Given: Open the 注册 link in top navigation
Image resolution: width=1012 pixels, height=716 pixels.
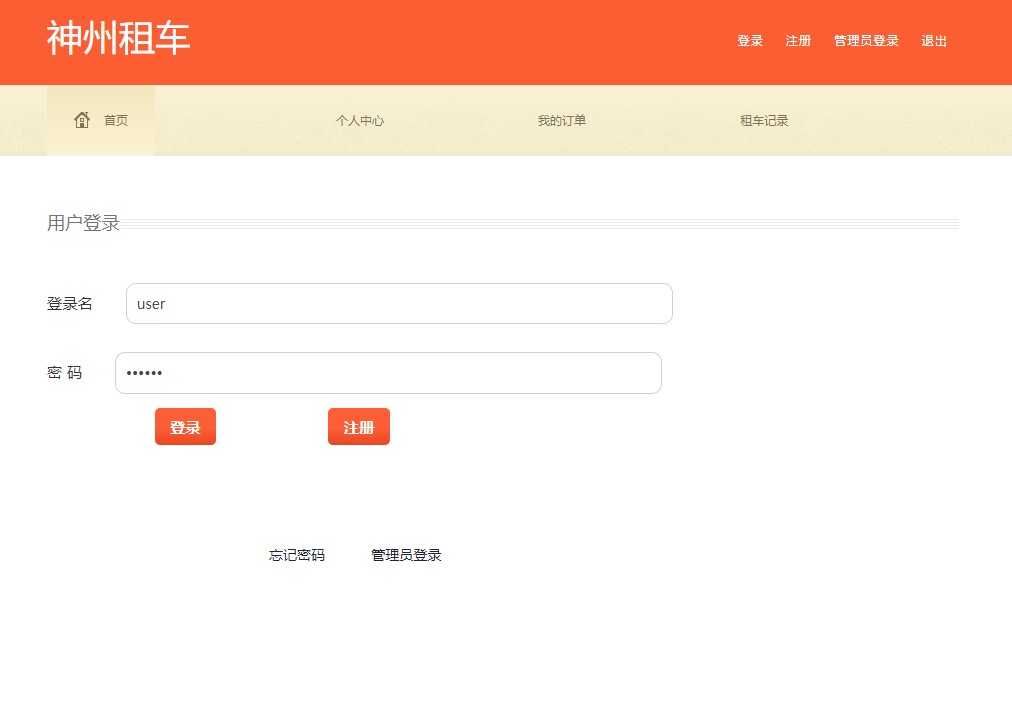Looking at the screenshot, I should click(x=797, y=41).
